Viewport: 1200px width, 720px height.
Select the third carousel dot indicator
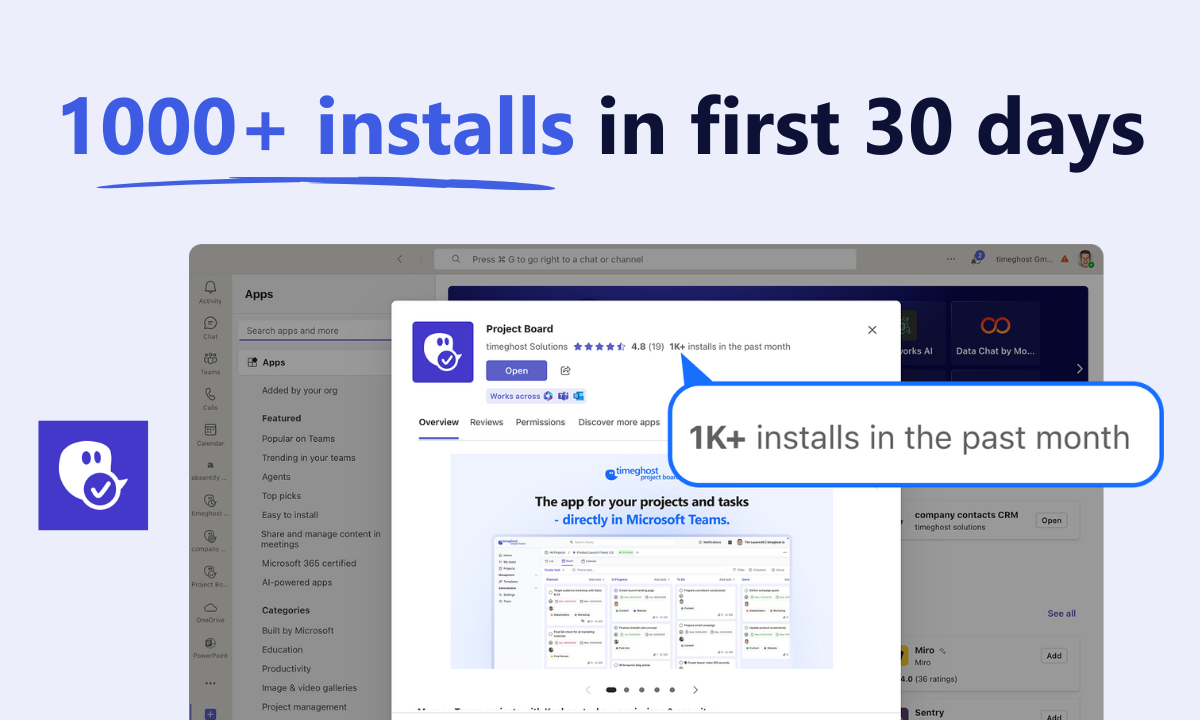tap(641, 690)
